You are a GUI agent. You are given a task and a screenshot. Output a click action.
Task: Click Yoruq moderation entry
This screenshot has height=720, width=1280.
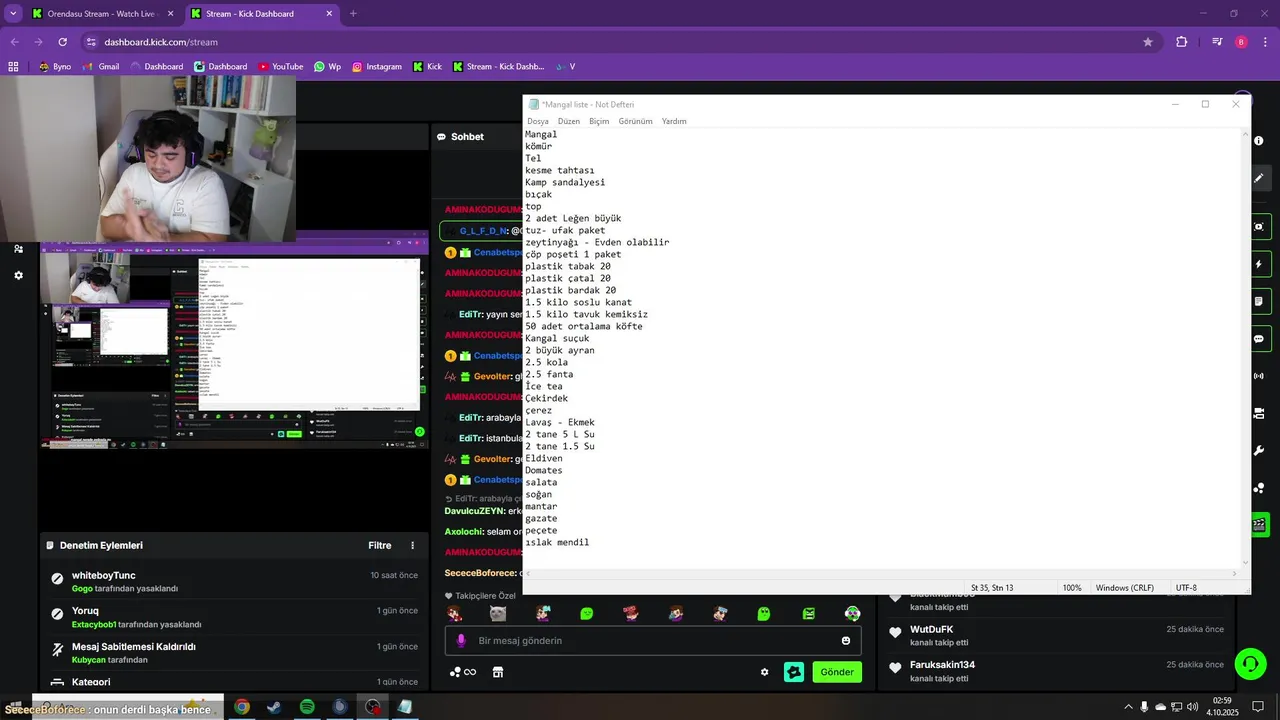pyautogui.click(x=235, y=617)
